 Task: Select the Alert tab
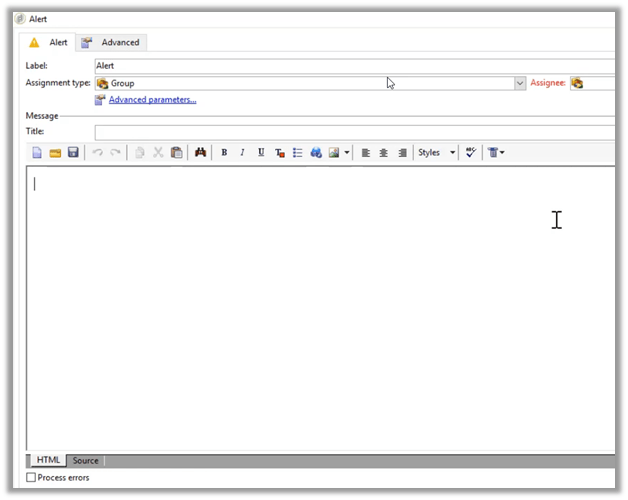[48, 42]
